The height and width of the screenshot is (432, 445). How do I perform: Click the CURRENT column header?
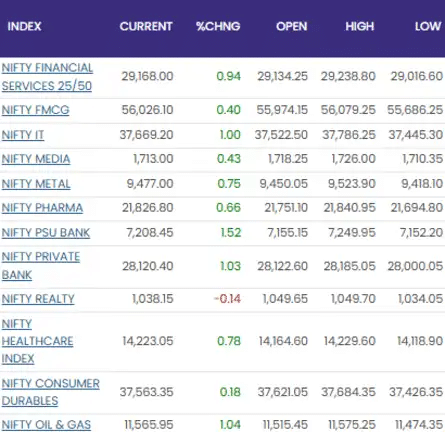coord(146,26)
